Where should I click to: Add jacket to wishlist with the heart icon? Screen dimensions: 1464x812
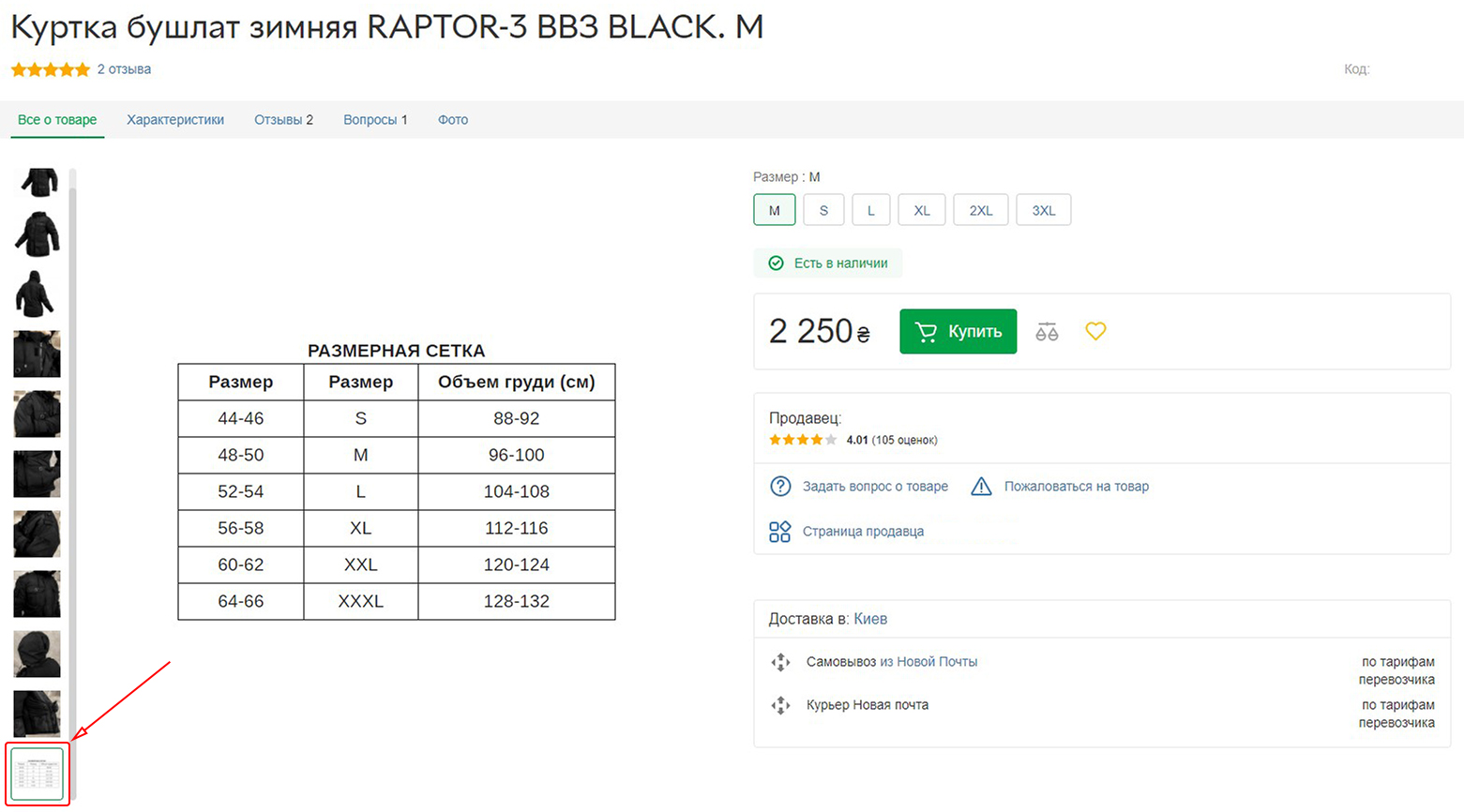click(1095, 331)
